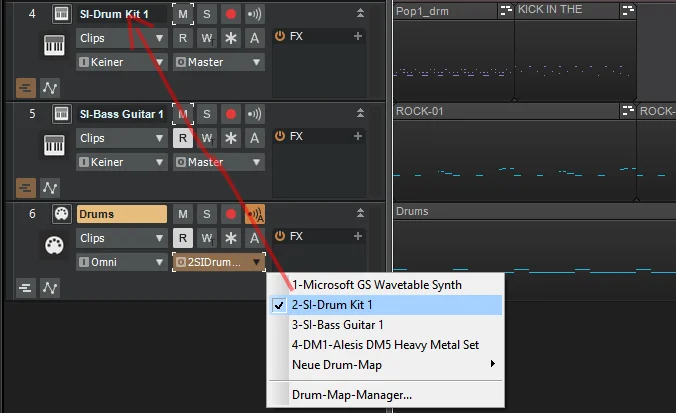Collapse the SI-Drum Kit 1 track with the restore arrows
The height and width of the screenshot is (413, 676).
pyautogui.click(x=360, y=13)
